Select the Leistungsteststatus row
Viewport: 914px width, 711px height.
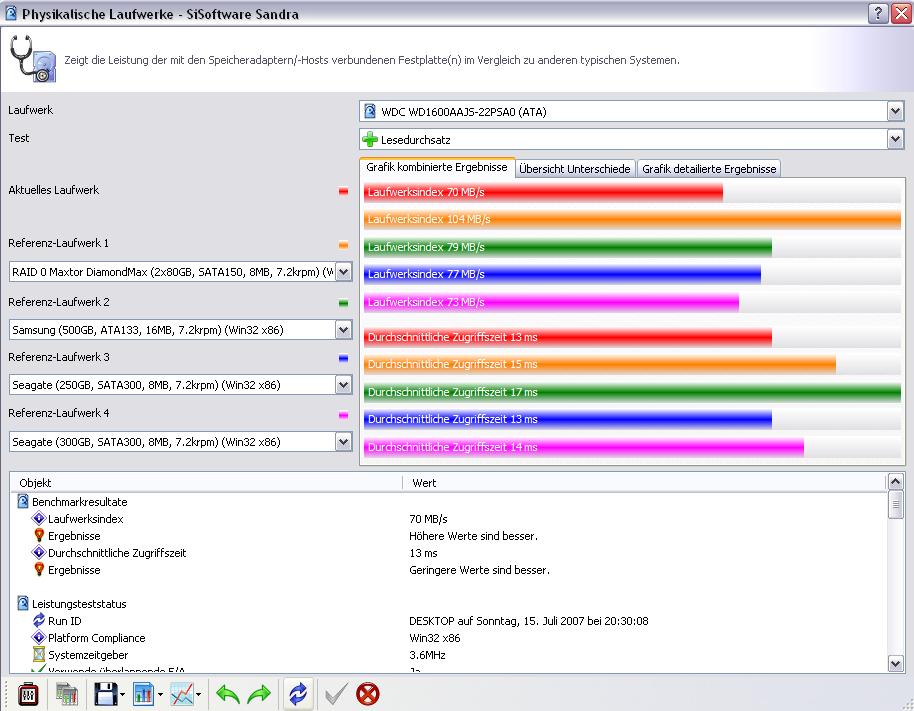pos(449,604)
